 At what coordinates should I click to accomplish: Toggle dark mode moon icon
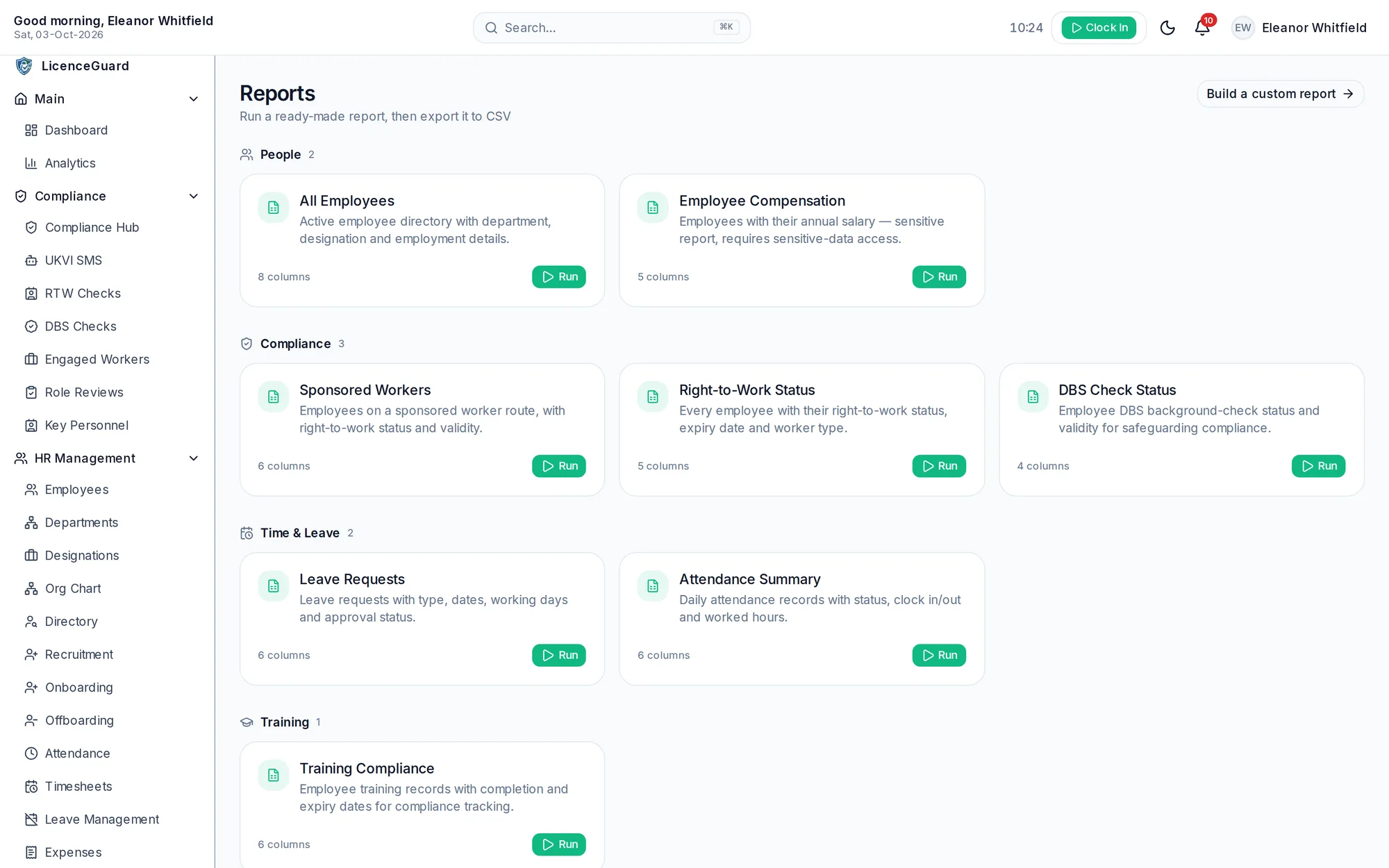1167,28
